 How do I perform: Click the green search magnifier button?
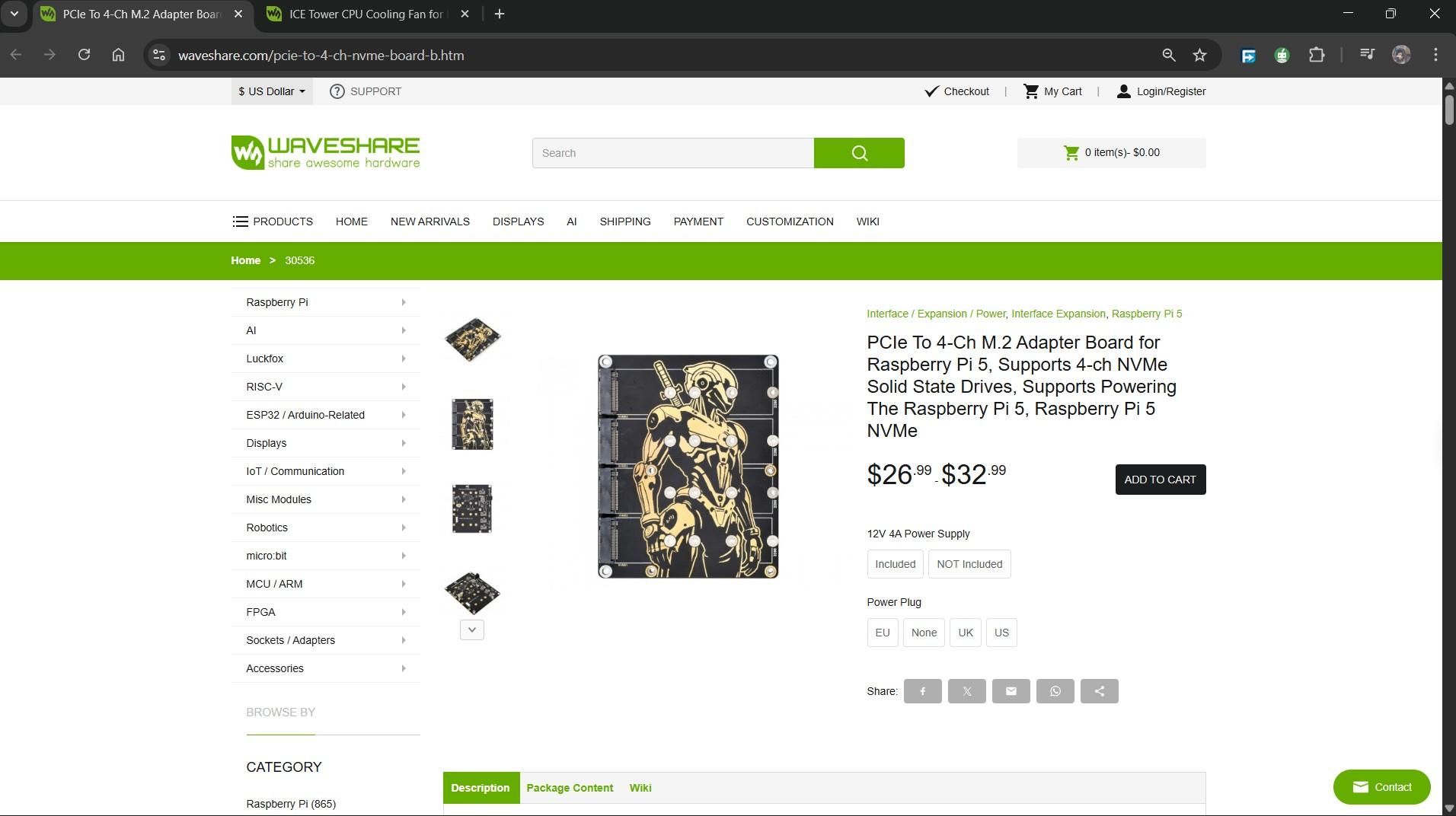pos(859,153)
